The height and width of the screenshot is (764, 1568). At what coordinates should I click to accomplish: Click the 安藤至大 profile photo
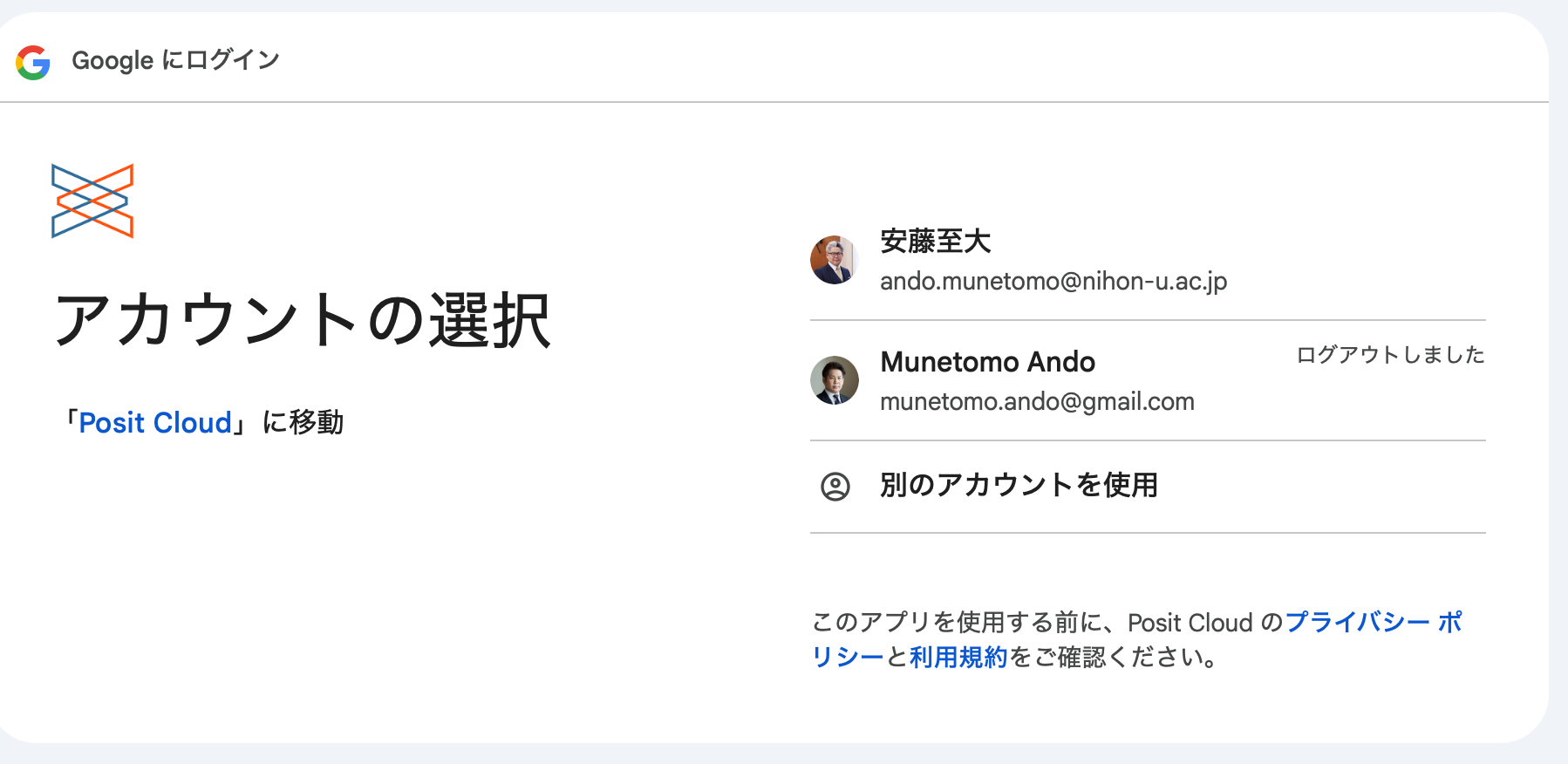[835, 260]
